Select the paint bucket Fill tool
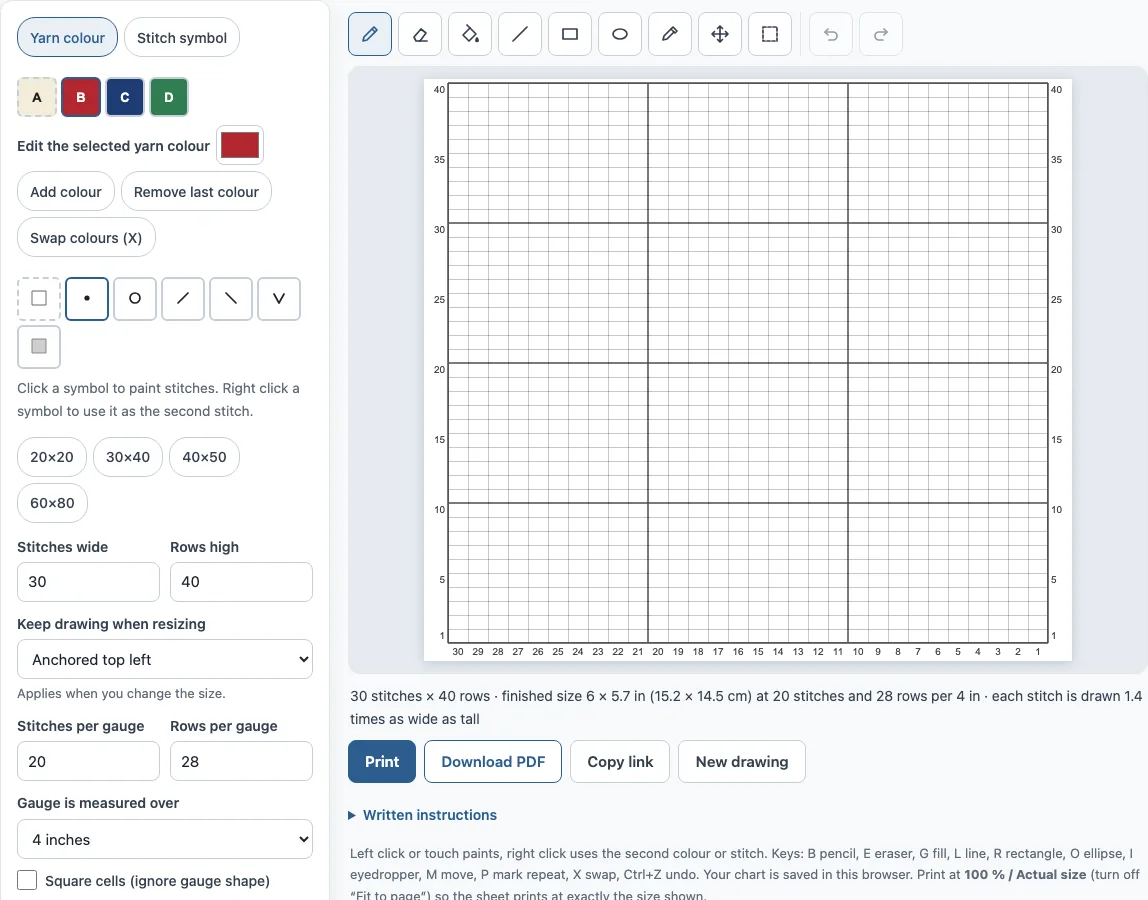This screenshot has width=1148, height=900. tap(470, 34)
